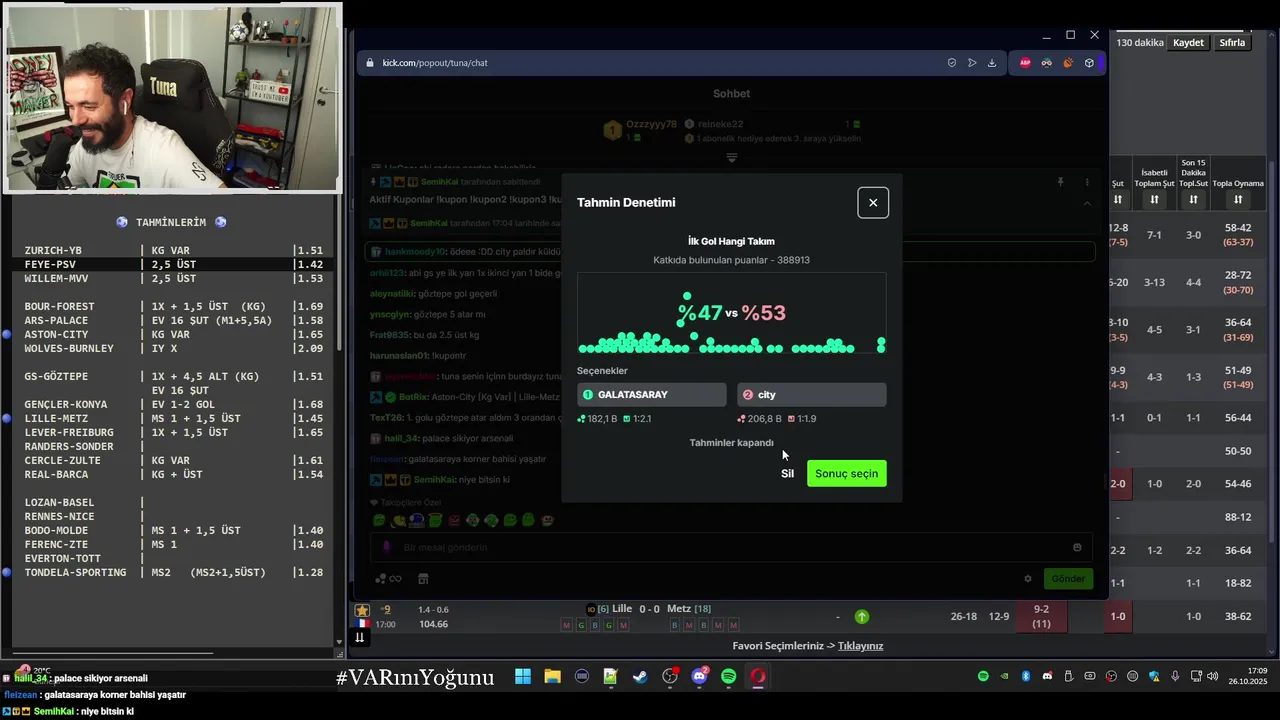
Task: Click the TONDELA-SPORTING prediction row
Action: click(x=175, y=573)
